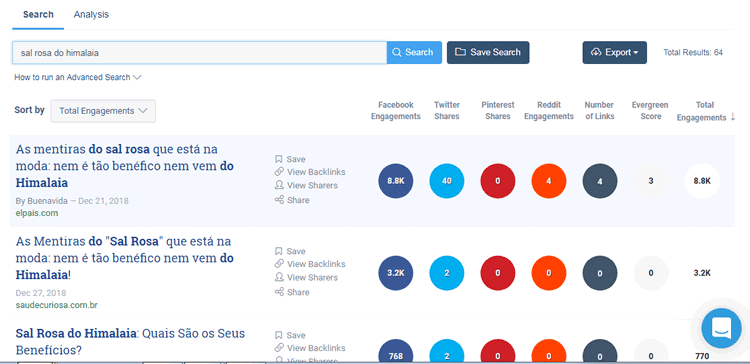The image size is (750, 364).
Task: Click the Reddit engagements circle showing 4
Action: coord(549,181)
